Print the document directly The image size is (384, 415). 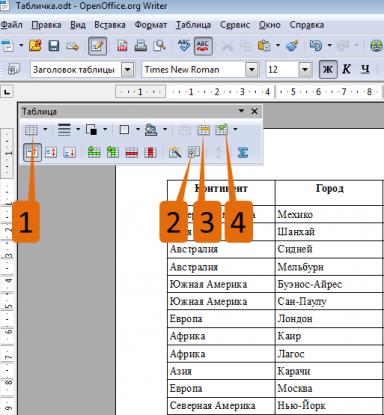(141, 46)
